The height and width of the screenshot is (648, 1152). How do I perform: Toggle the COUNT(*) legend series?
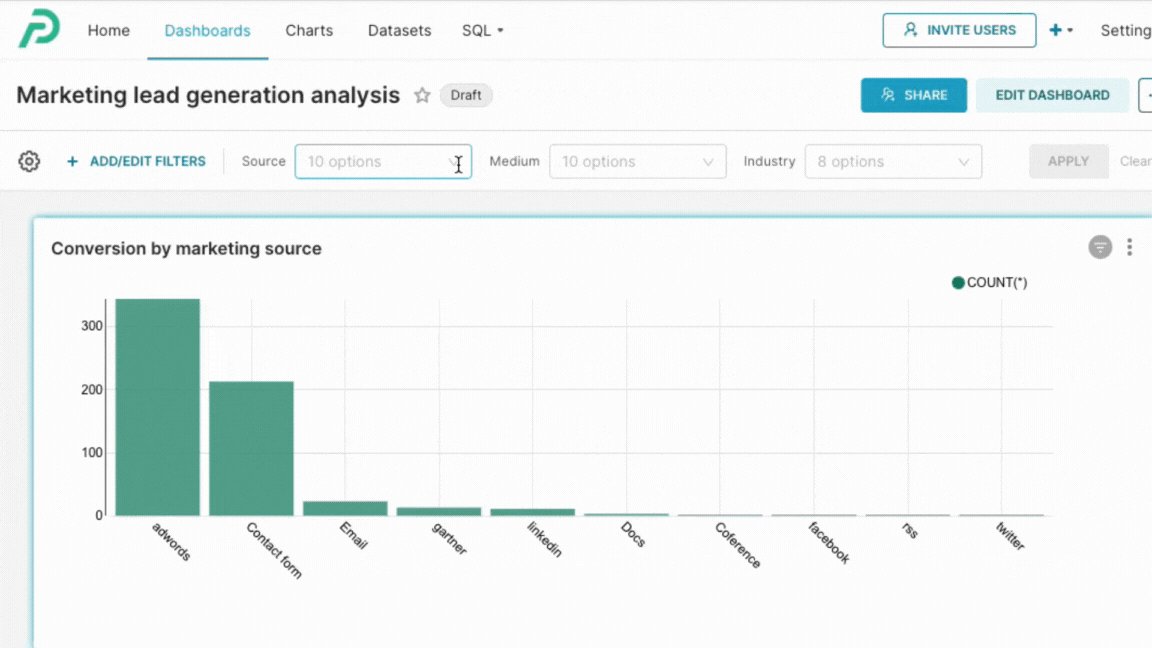click(x=989, y=283)
